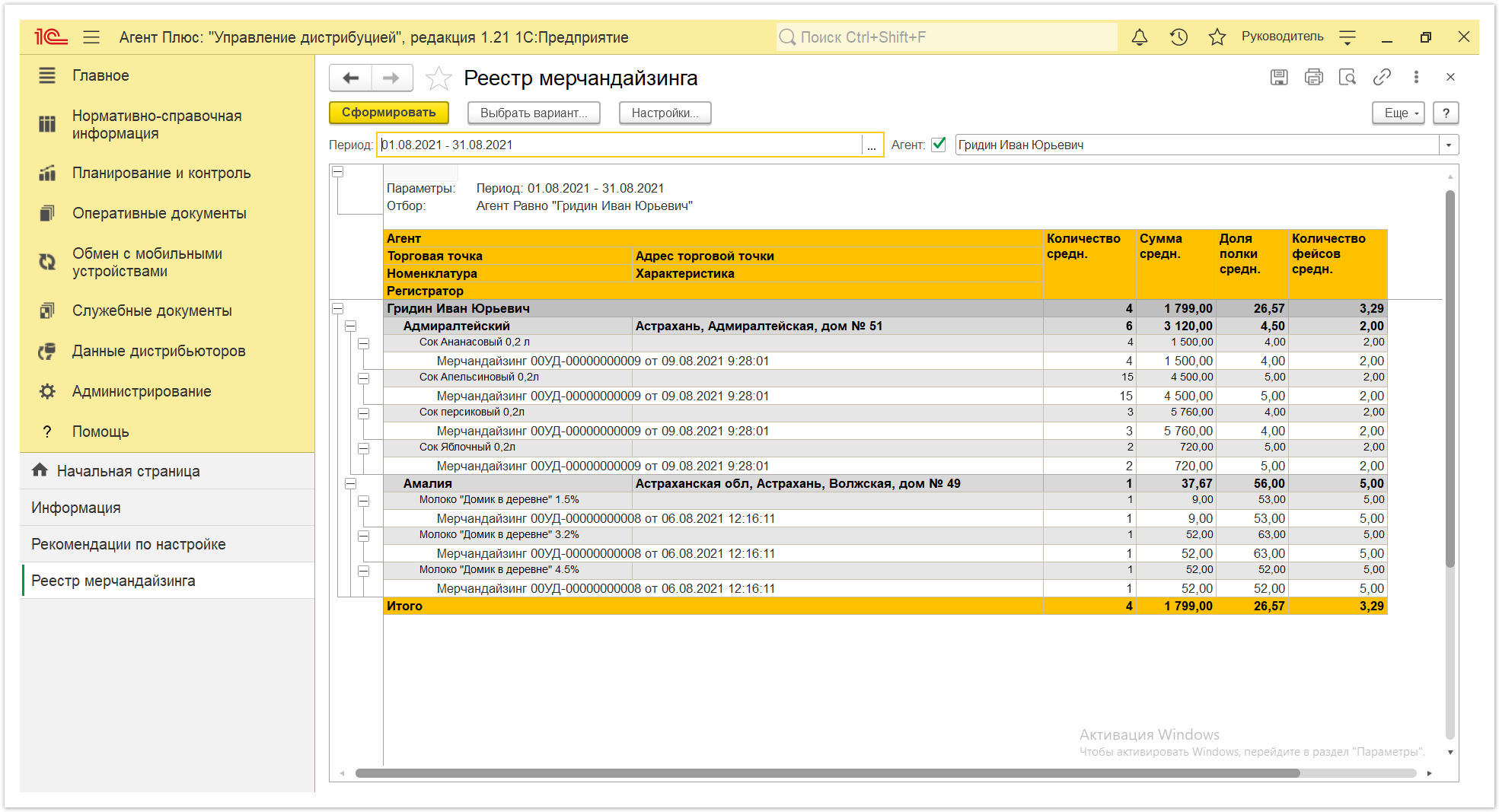Print the report with printer icon

(1313, 77)
